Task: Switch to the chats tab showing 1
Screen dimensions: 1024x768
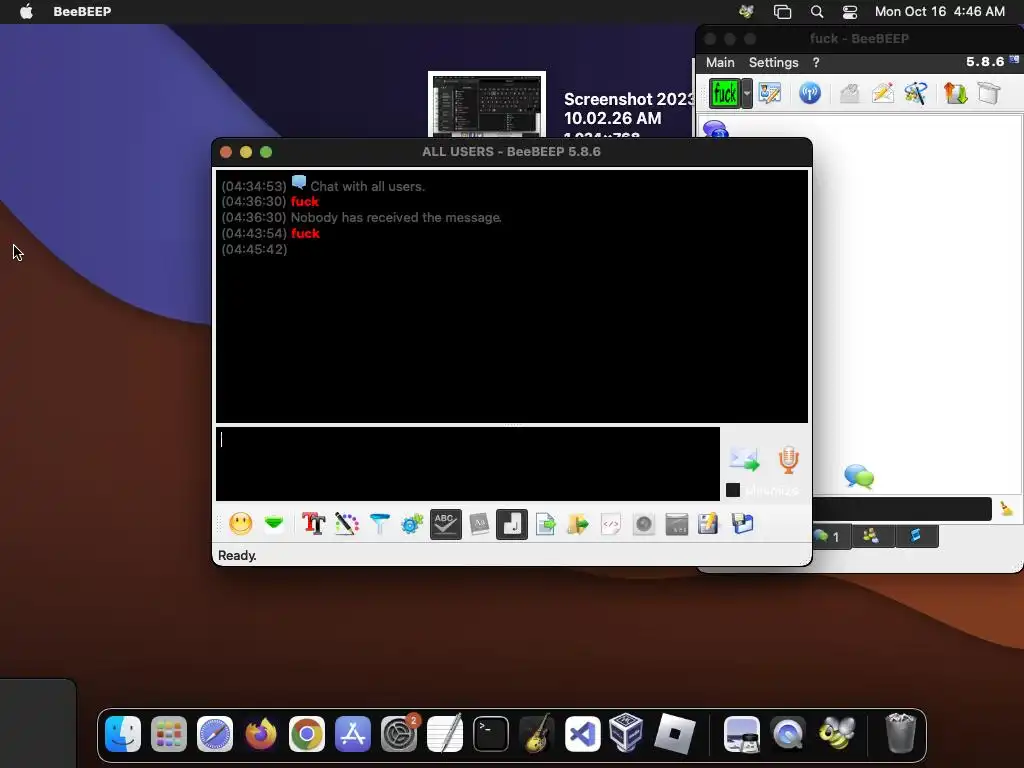Action: pyautogui.click(x=831, y=536)
